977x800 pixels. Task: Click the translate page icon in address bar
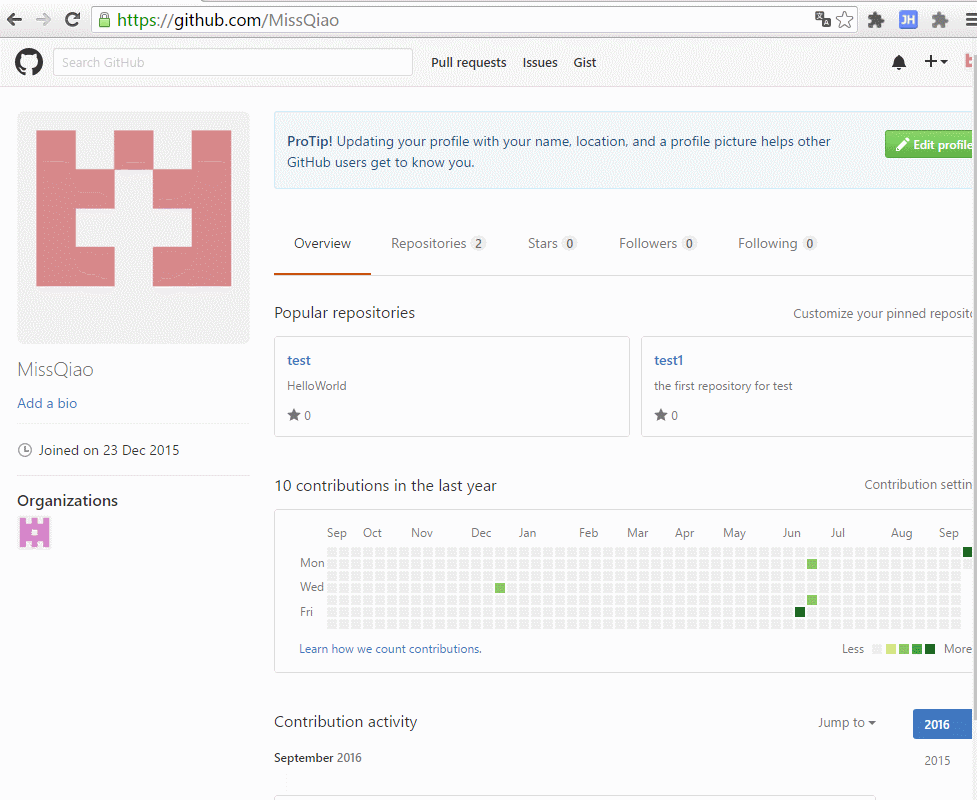coord(822,20)
